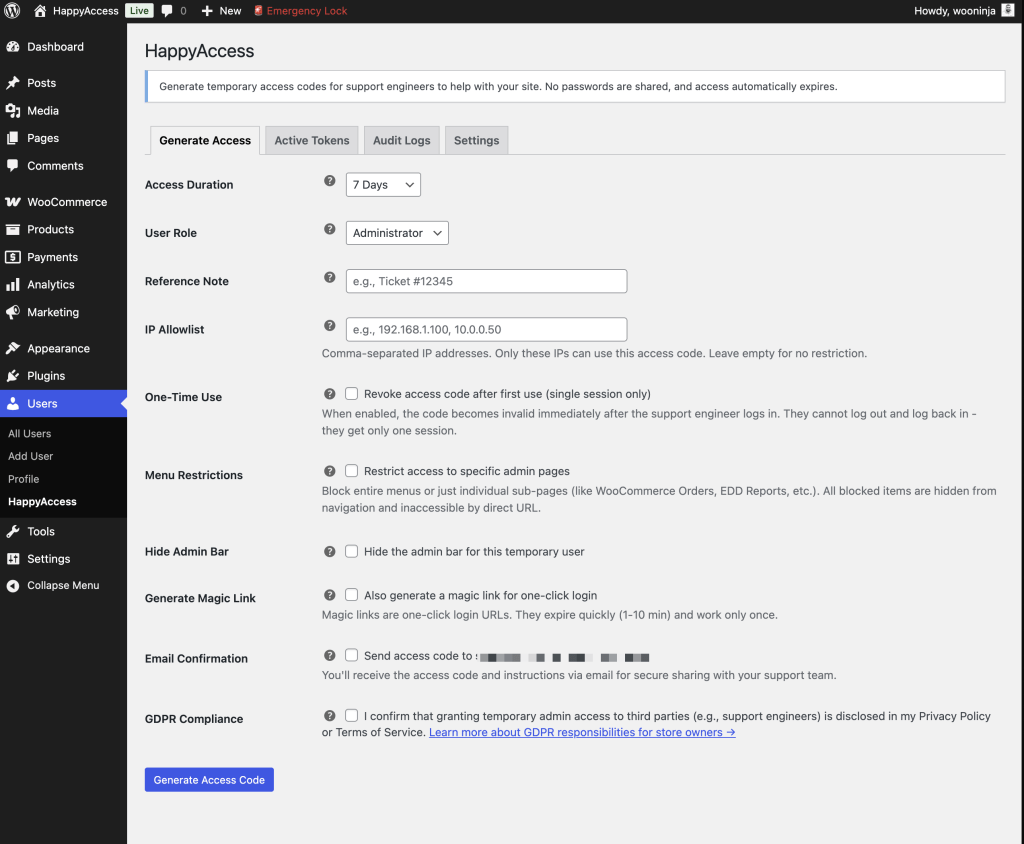Screen dimensions: 1024x844
Task: Click the WordPress logo in the admin bar
Action: point(12,11)
